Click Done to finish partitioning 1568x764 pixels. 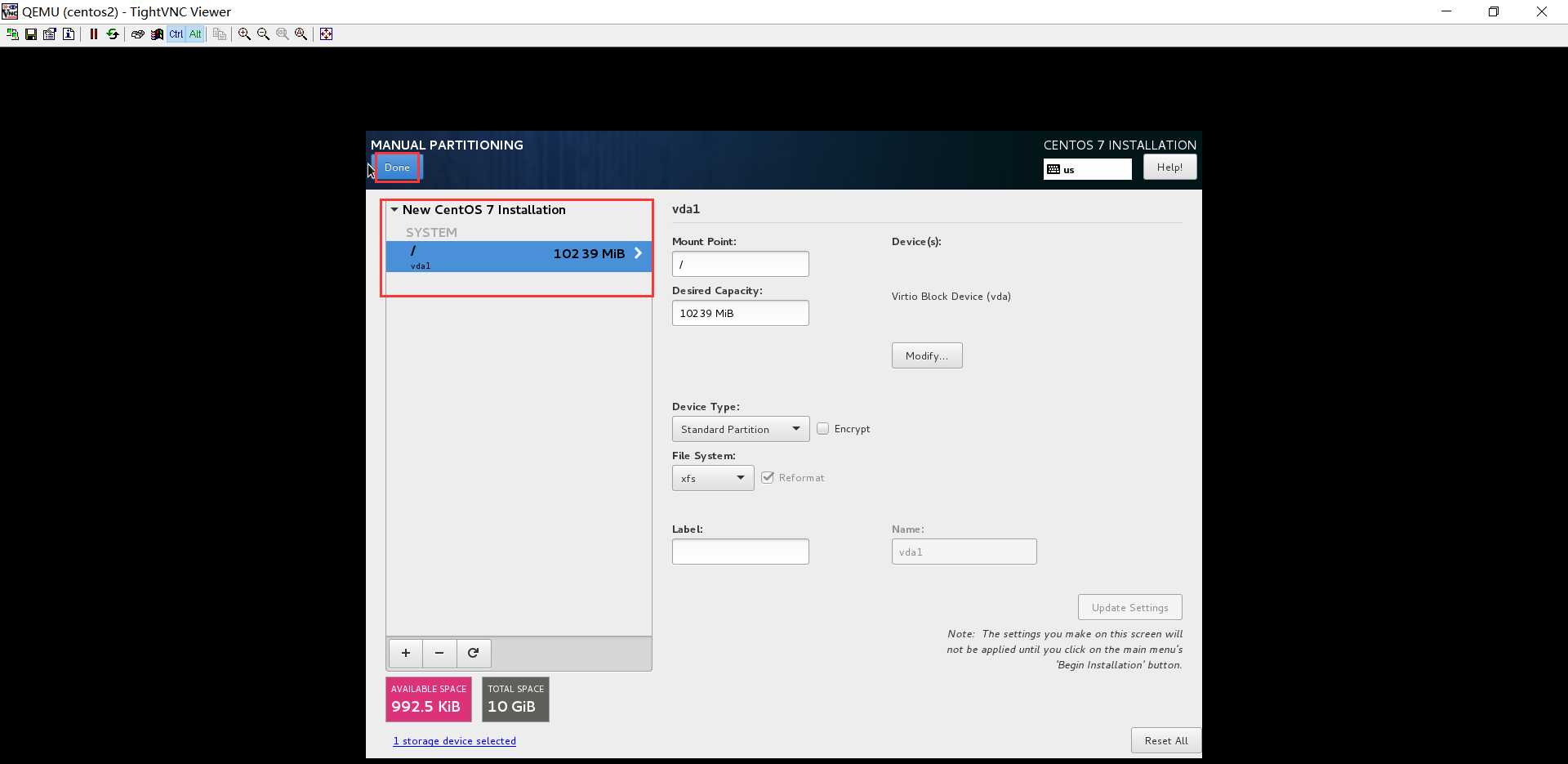(x=397, y=168)
